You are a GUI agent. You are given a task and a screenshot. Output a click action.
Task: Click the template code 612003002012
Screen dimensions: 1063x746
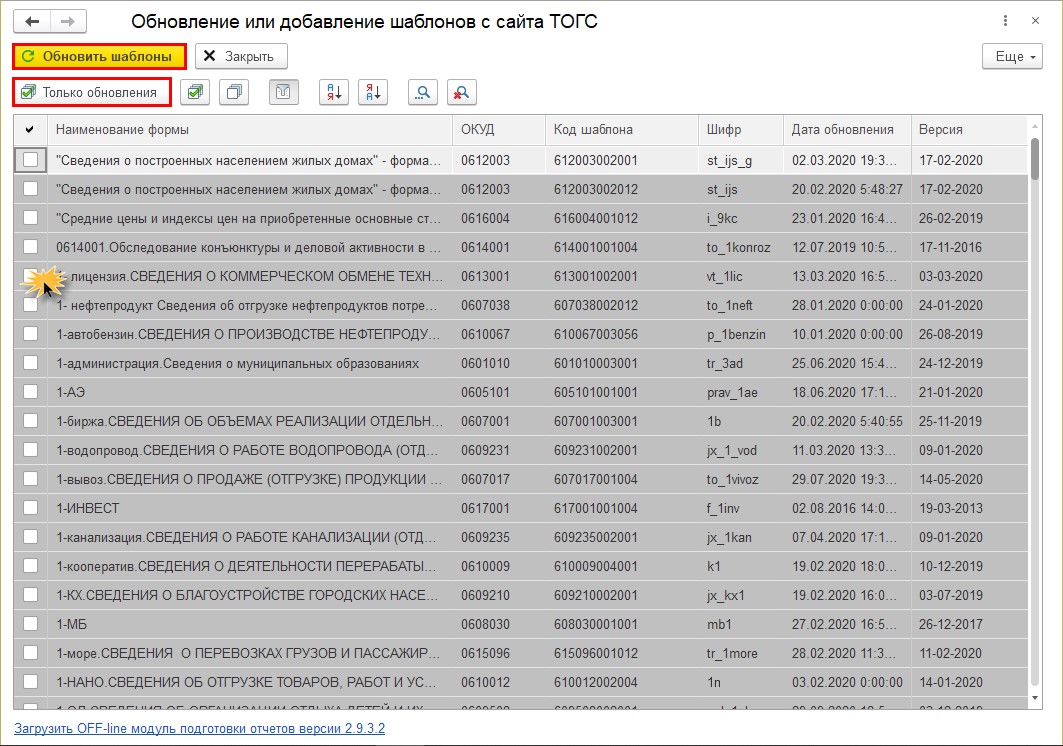[622, 189]
